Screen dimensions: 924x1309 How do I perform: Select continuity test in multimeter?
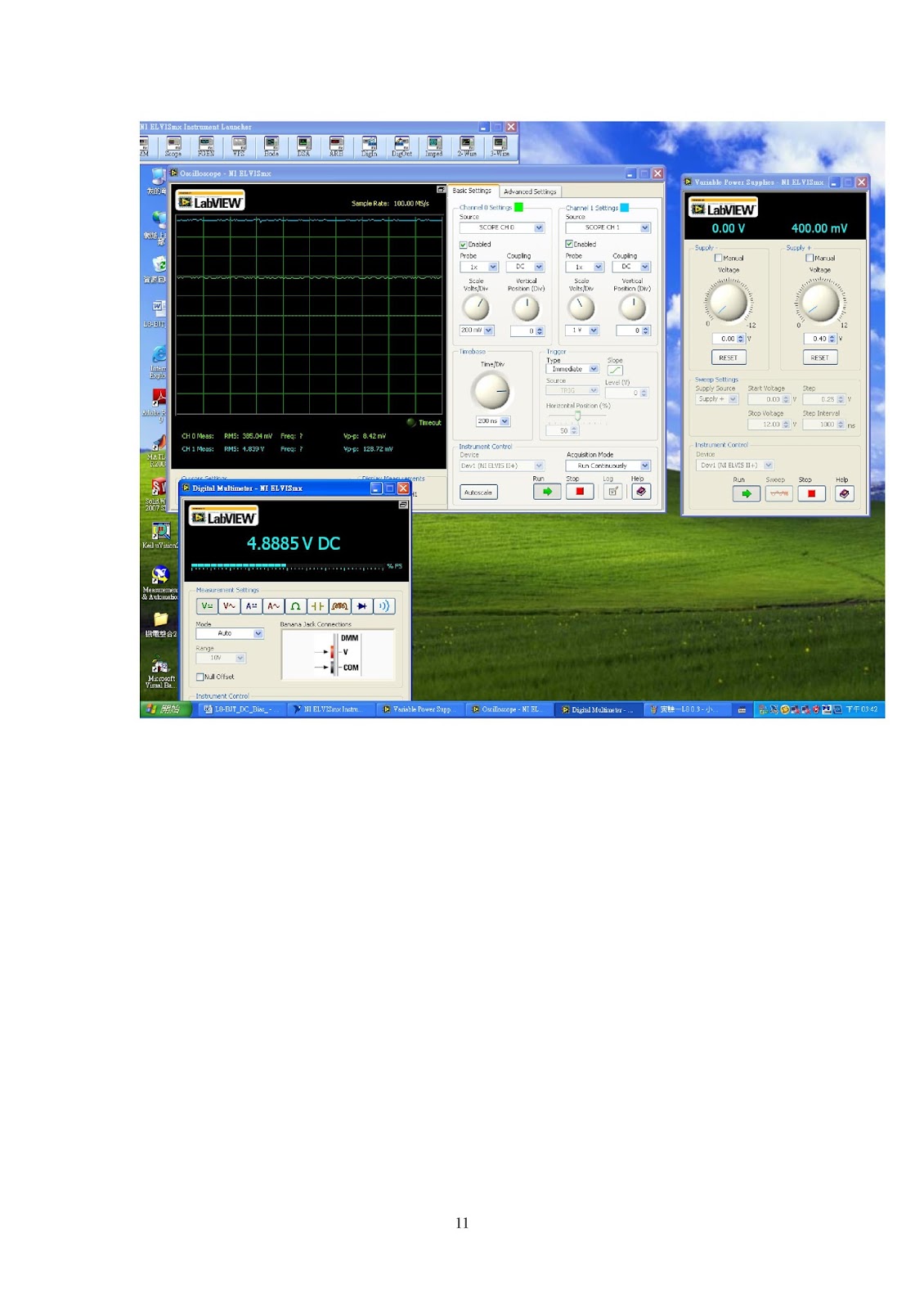[384, 606]
